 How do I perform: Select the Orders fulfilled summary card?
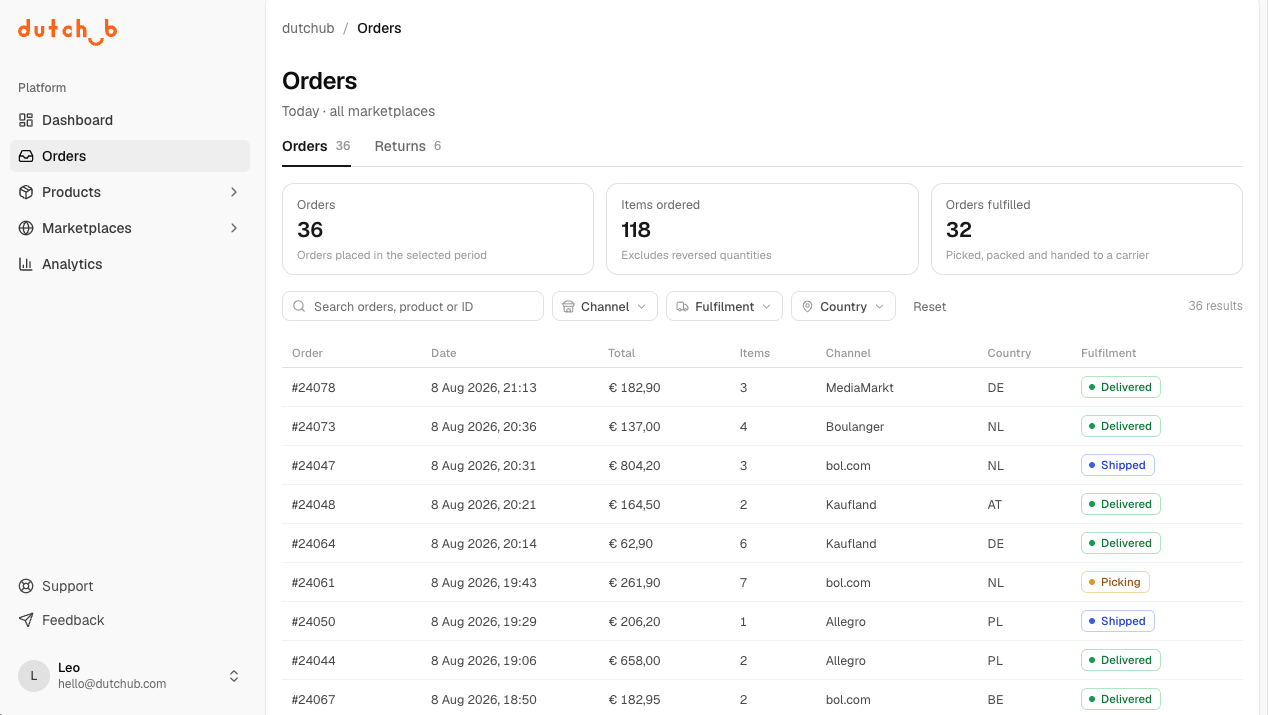(1087, 229)
